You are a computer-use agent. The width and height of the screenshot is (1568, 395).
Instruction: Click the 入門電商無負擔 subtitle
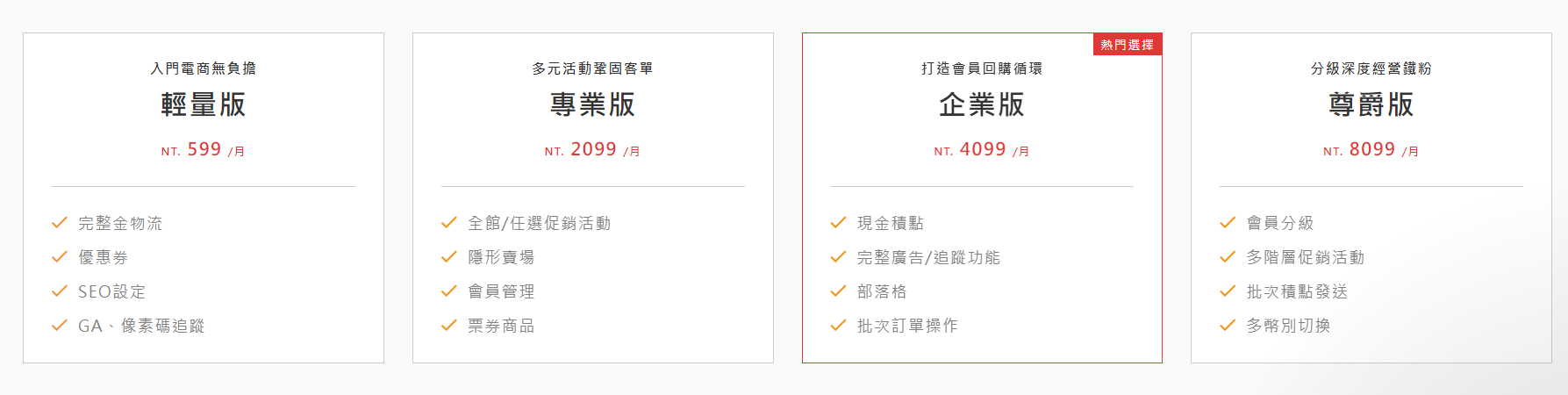204,68
